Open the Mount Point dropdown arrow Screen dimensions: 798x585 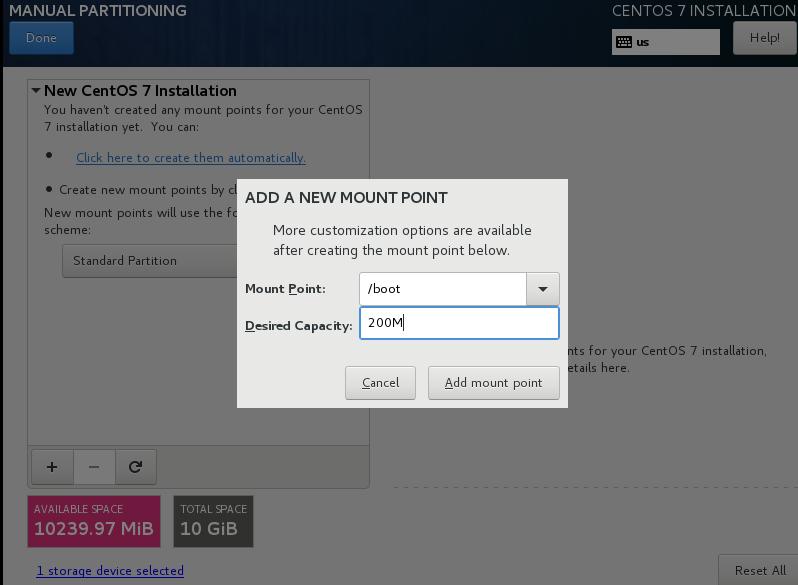[x=542, y=289]
